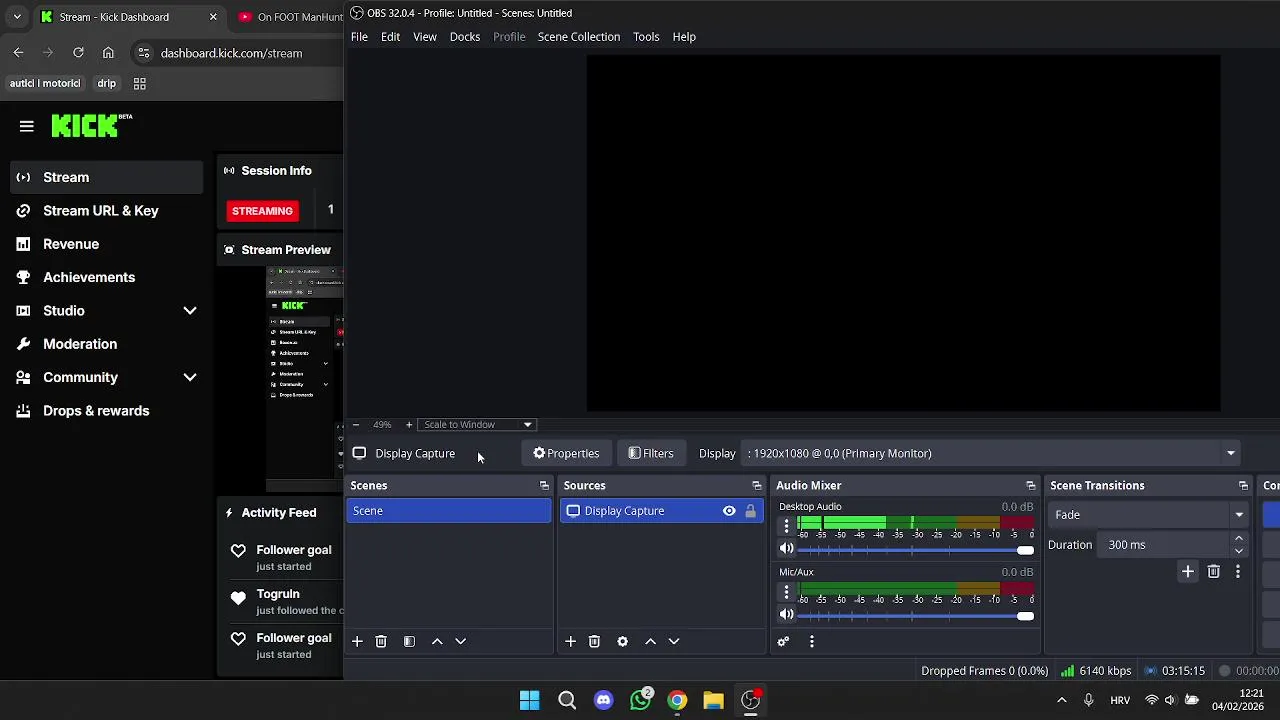Open scene filters icon in Scenes panel
Viewport: 1280px width, 720px height.
tap(409, 641)
